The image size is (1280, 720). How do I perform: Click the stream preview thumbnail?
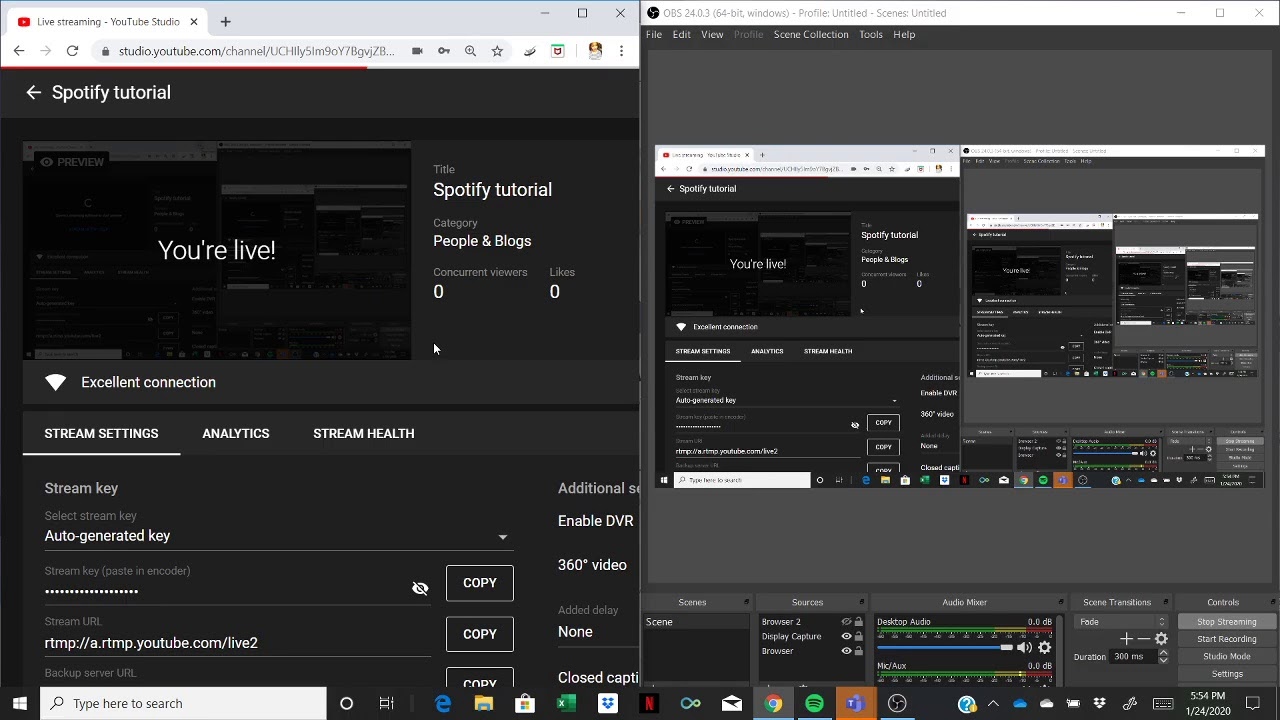coord(217,250)
